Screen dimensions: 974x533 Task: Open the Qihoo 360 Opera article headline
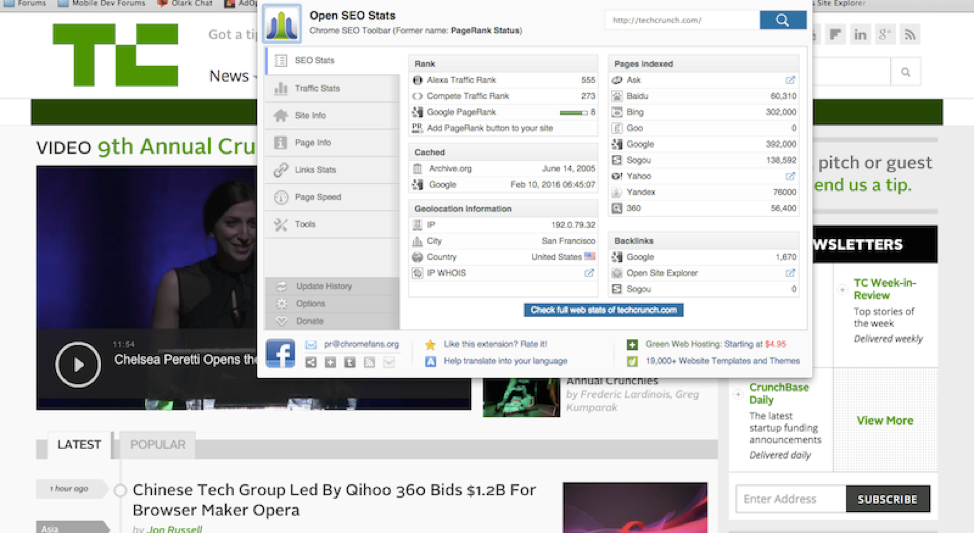pos(334,500)
